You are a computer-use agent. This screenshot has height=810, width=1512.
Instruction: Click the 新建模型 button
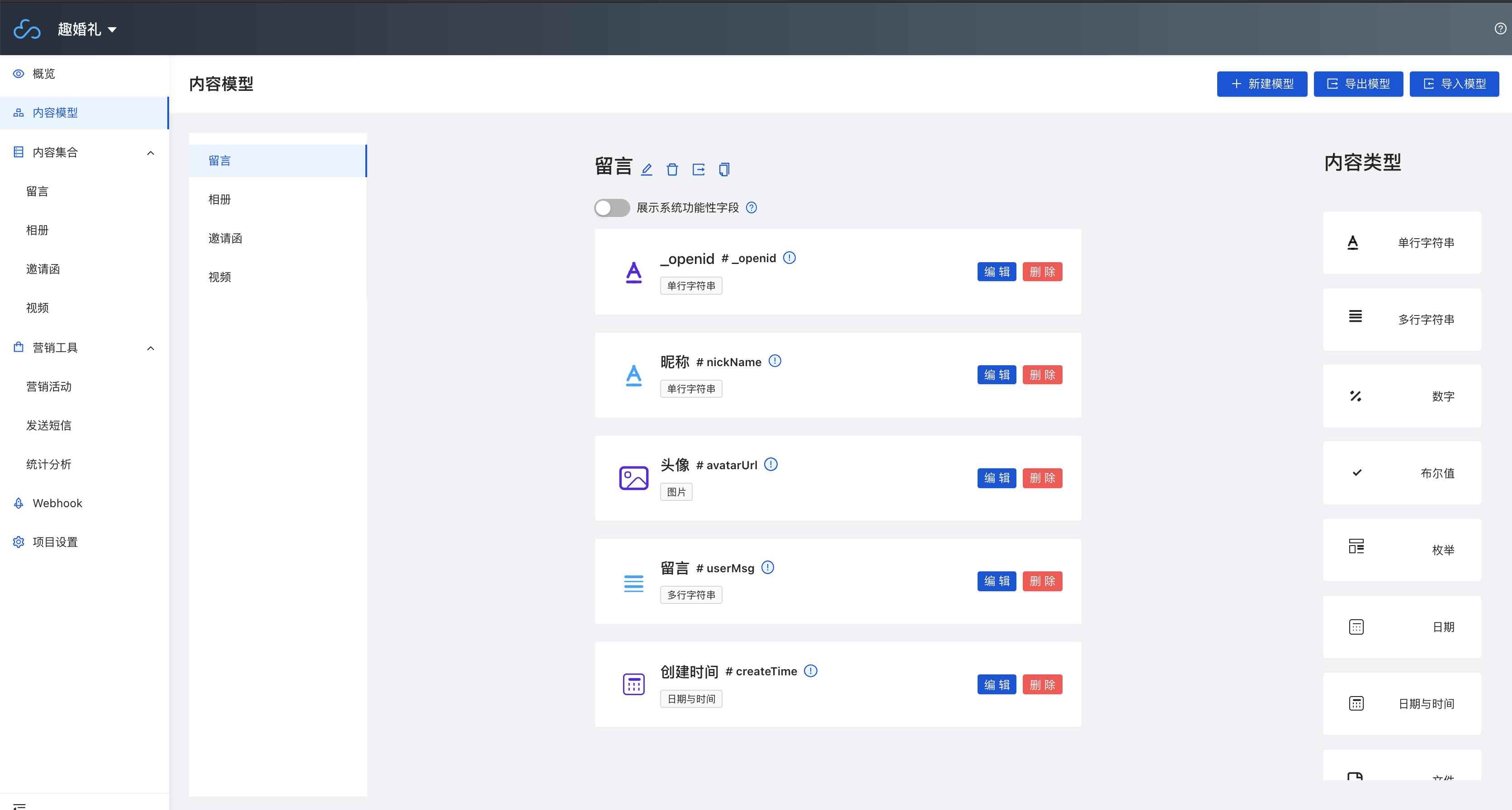pos(1262,84)
